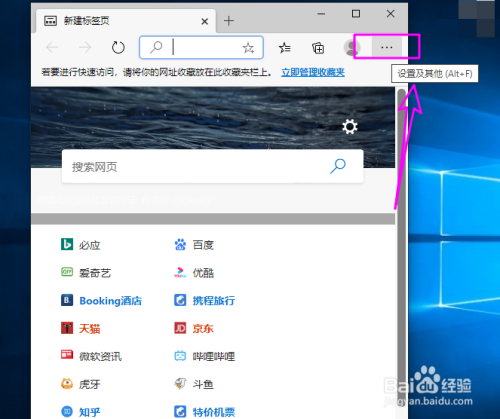This screenshot has height=419, width=500.
Task: Open the 天猫 link
Action: (x=89, y=329)
